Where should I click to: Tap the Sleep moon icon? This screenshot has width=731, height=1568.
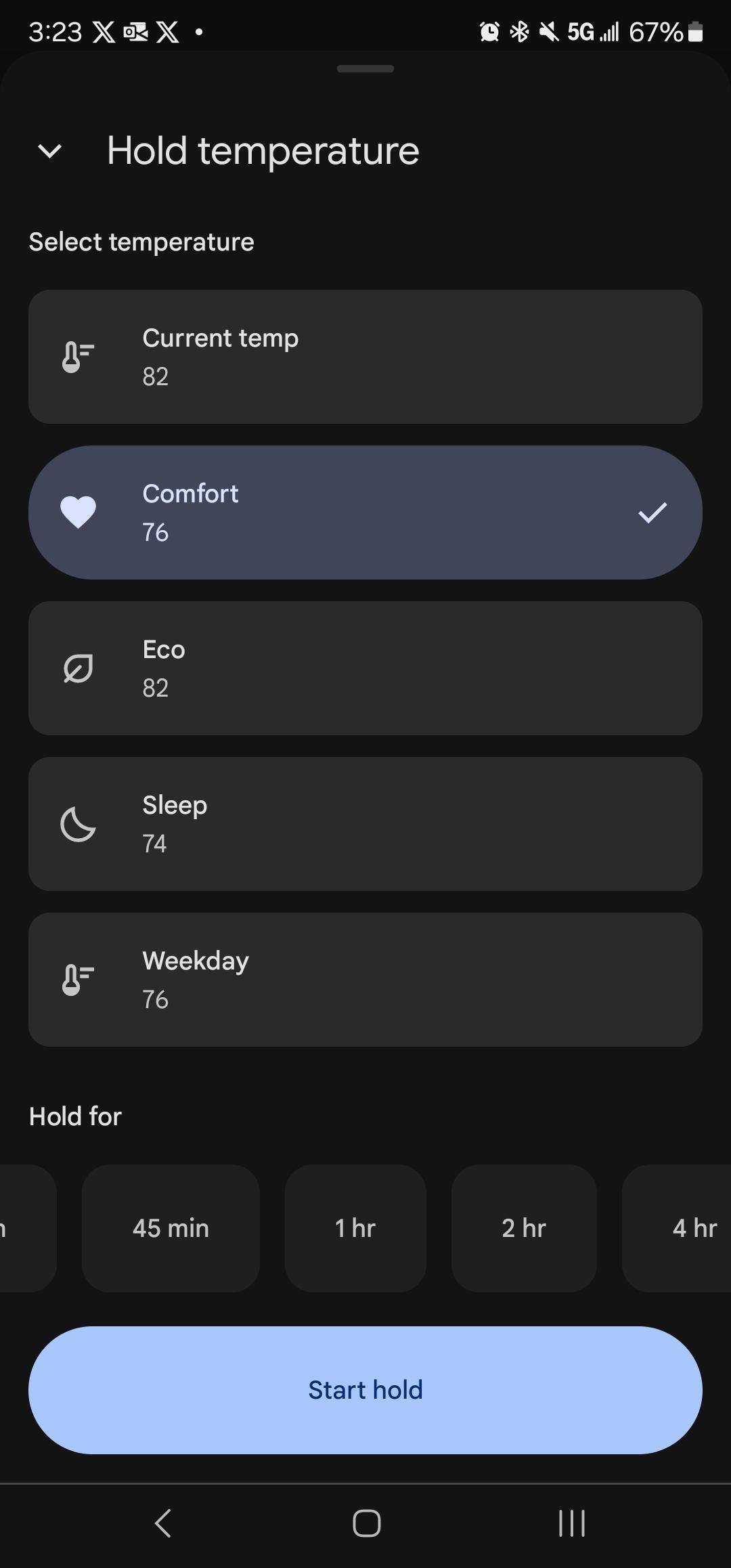point(78,824)
